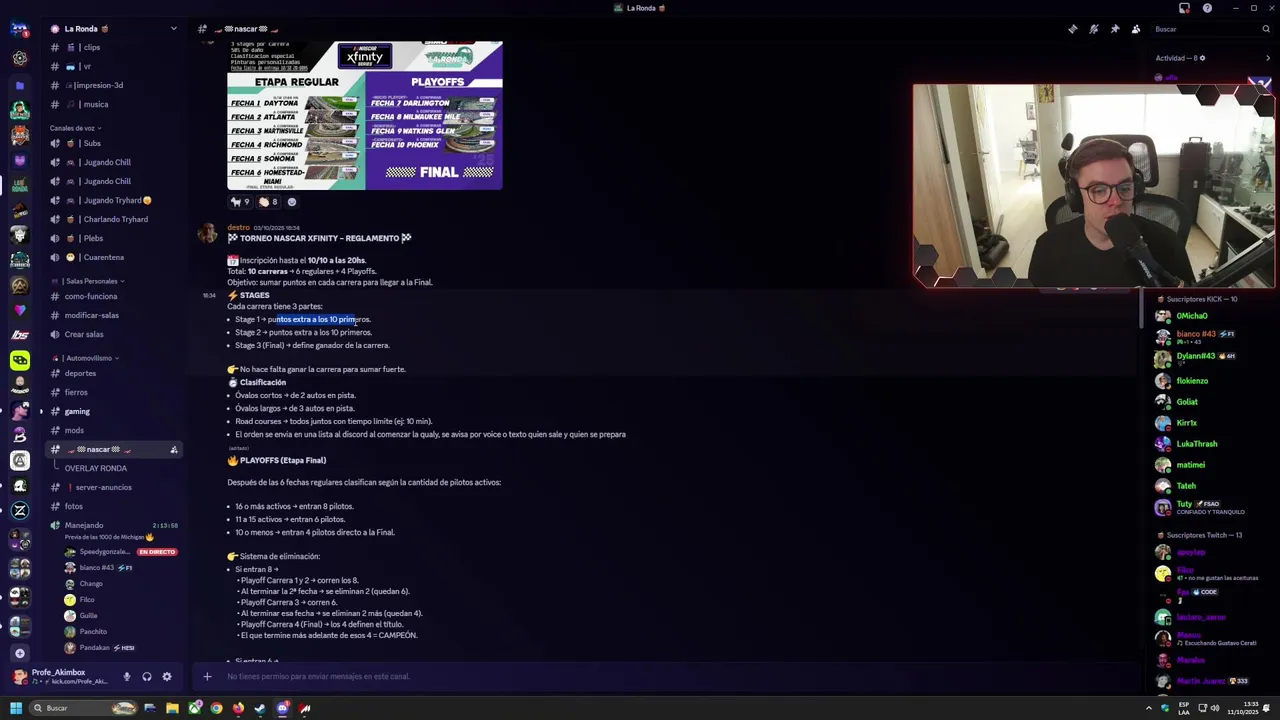The width and height of the screenshot is (1280, 720).
Task: Open File Explorer from the taskbar
Action: [172, 708]
